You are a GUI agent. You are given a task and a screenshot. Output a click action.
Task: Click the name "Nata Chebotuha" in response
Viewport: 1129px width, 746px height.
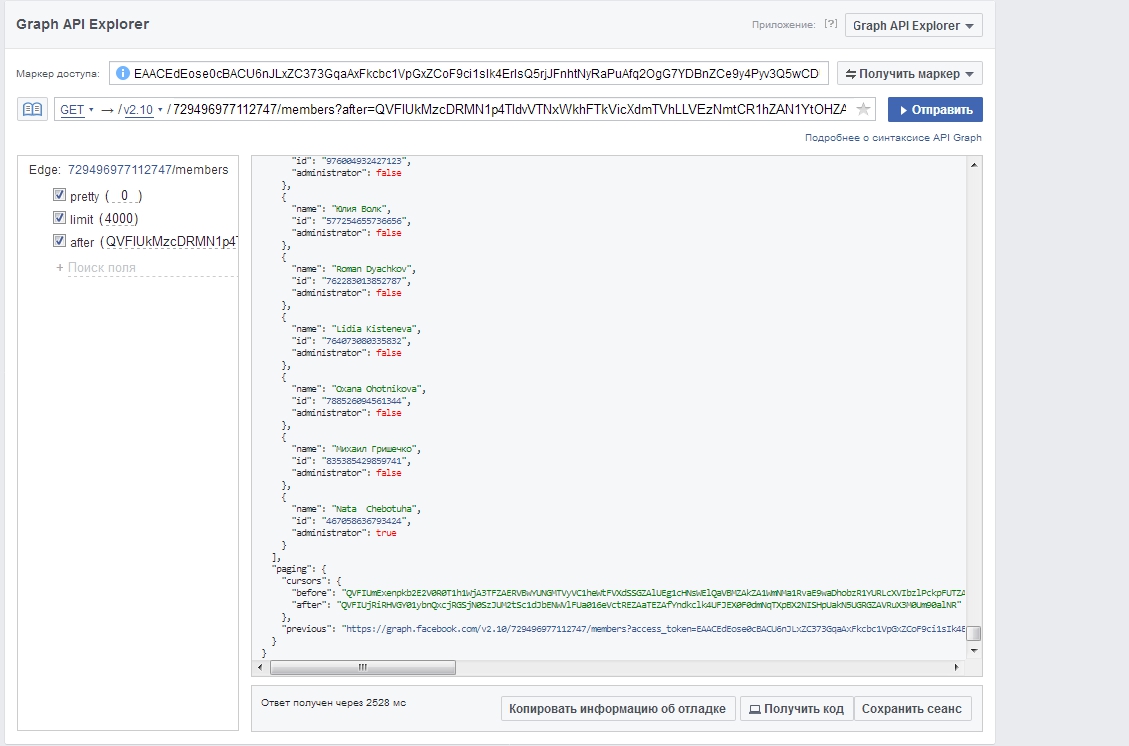[374, 508]
